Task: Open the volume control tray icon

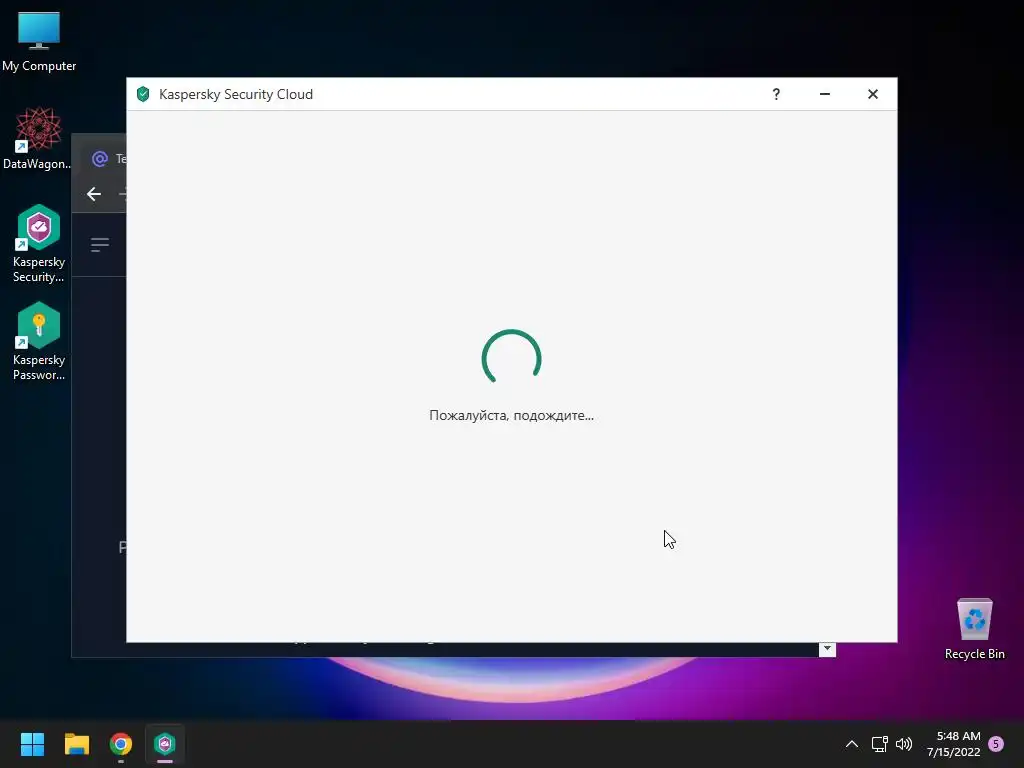Action: tap(904, 744)
